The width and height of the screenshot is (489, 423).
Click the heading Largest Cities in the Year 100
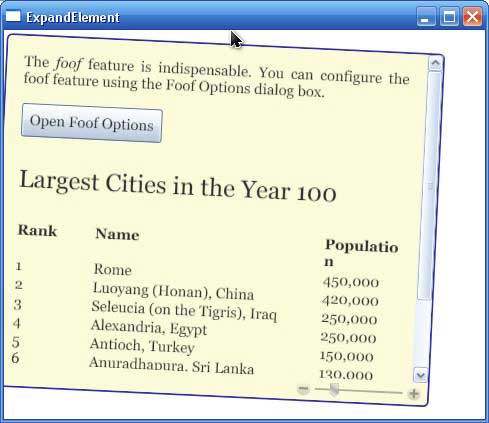tap(178, 186)
